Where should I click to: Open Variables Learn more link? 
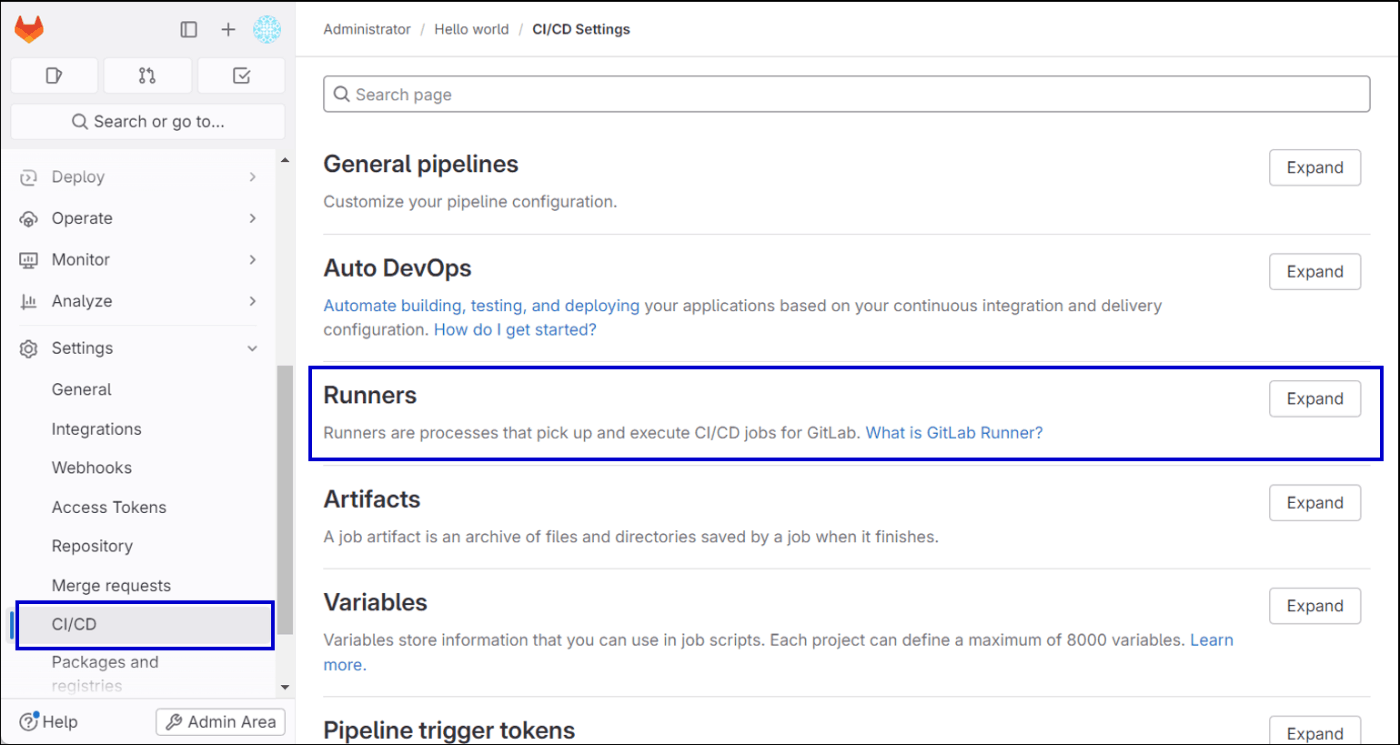click(1212, 640)
